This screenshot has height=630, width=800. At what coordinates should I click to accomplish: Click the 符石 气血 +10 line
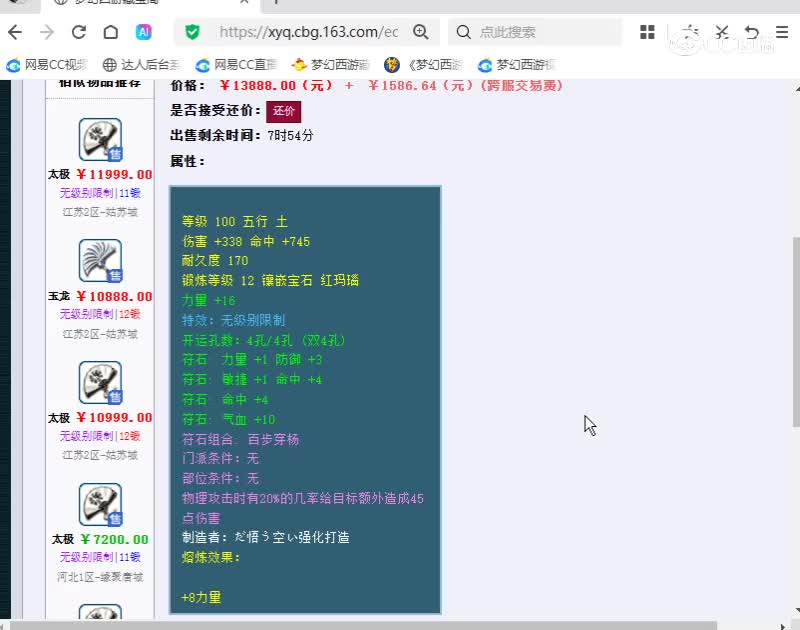click(x=229, y=419)
